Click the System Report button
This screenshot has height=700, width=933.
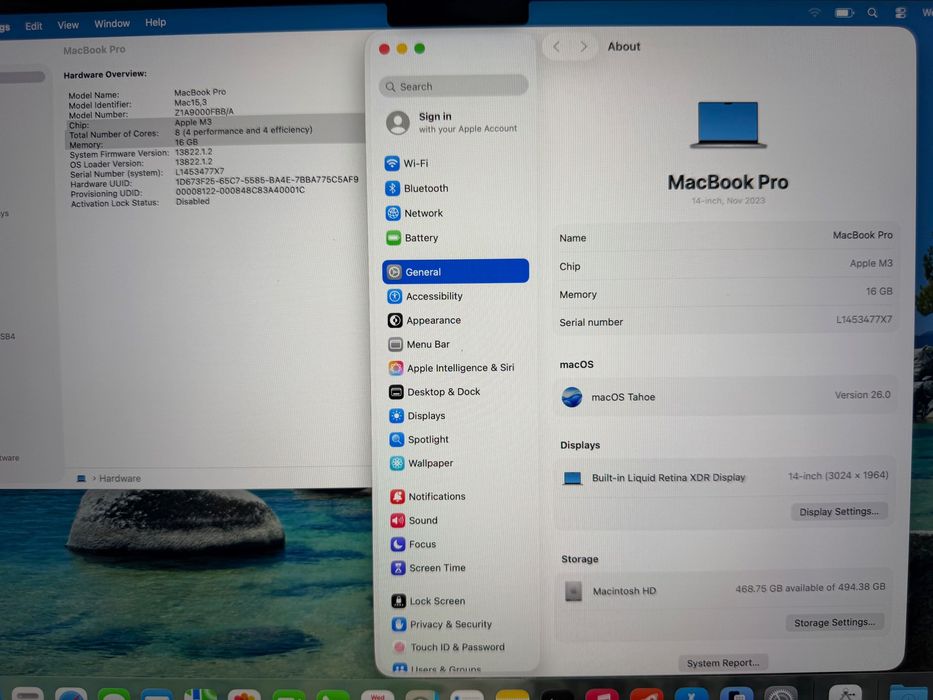coord(723,663)
